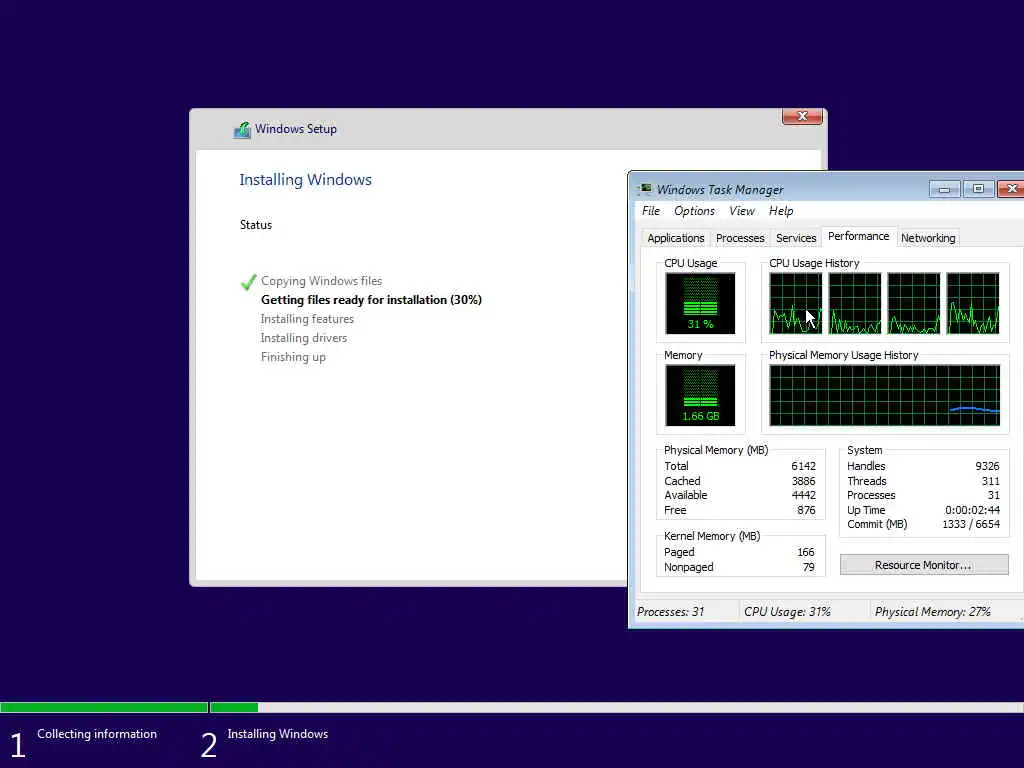The width and height of the screenshot is (1024, 768).
Task: Click the Windows Setup title icon
Action: coord(242,130)
